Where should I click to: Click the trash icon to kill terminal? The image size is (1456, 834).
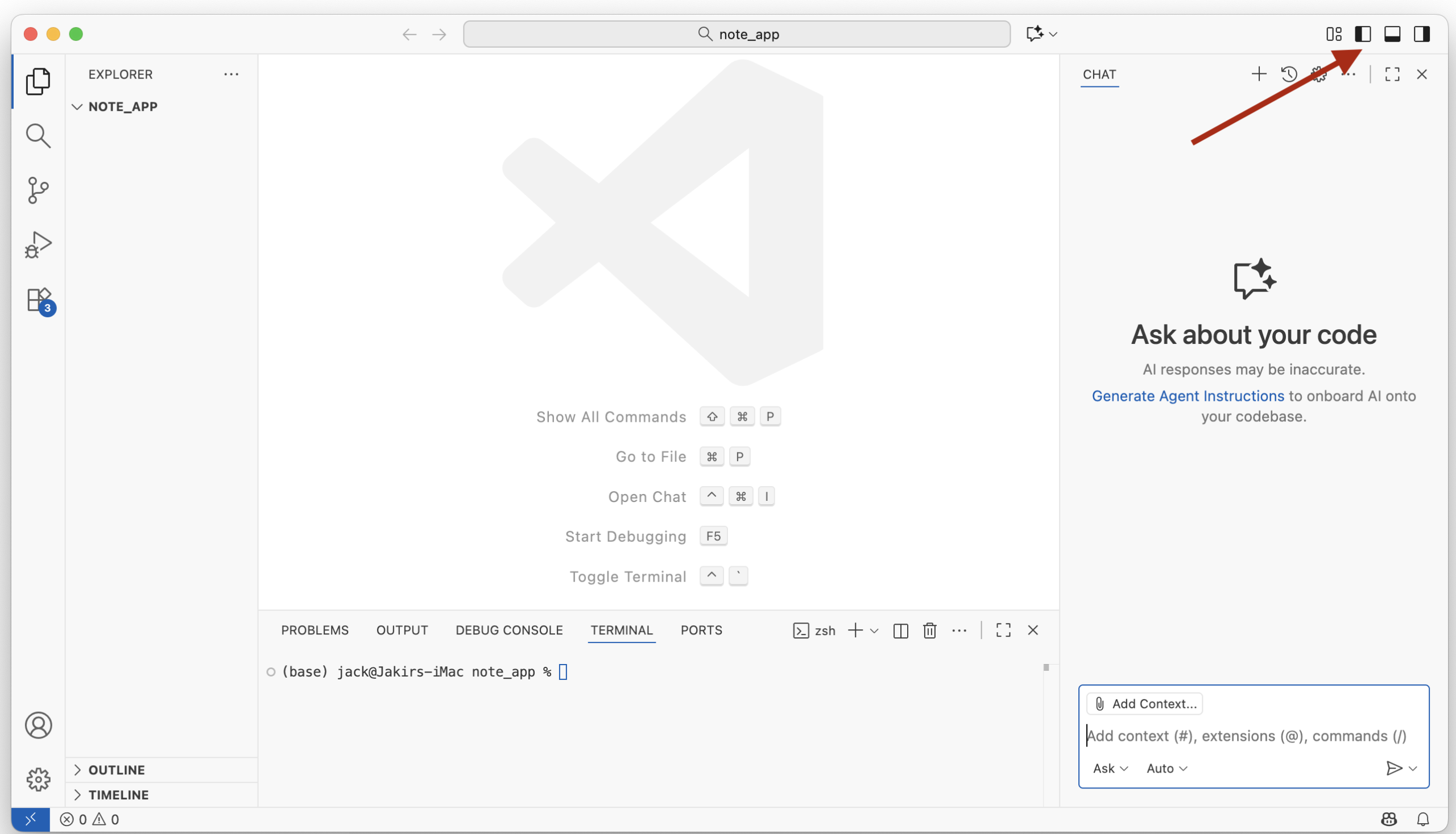pyautogui.click(x=929, y=630)
